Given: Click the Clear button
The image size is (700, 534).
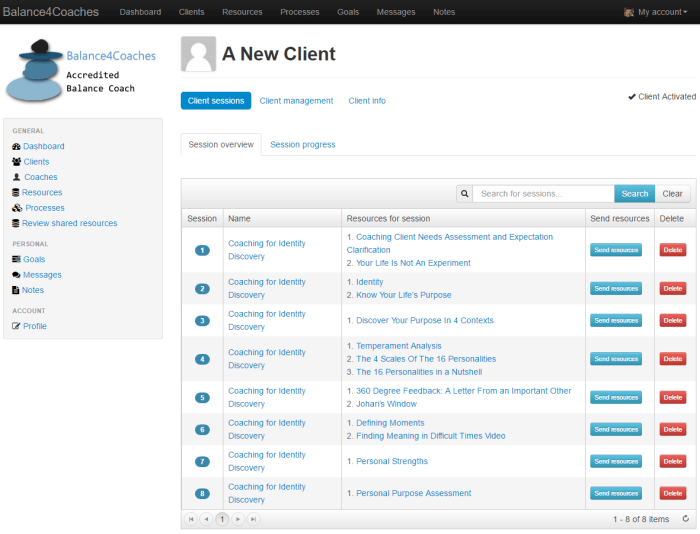Looking at the screenshot, I should (672, 194).
